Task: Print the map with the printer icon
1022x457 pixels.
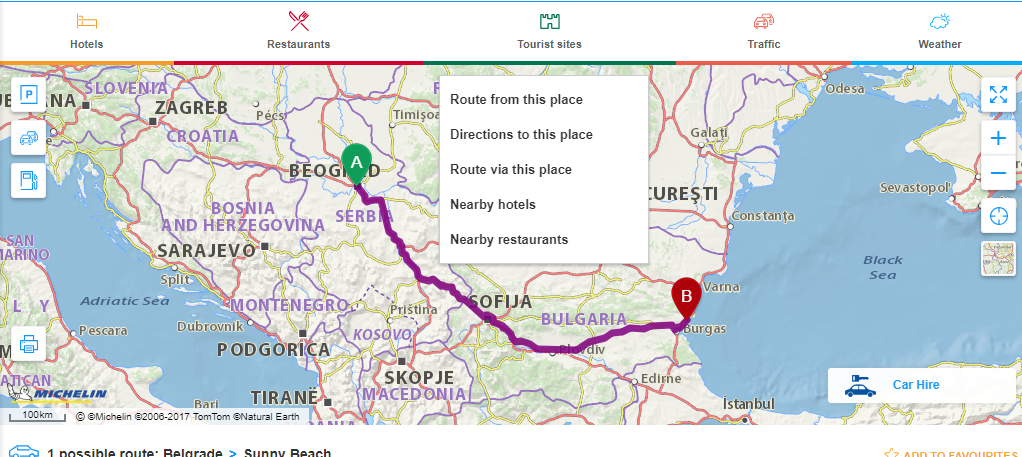Action: [x=28, y=345]
